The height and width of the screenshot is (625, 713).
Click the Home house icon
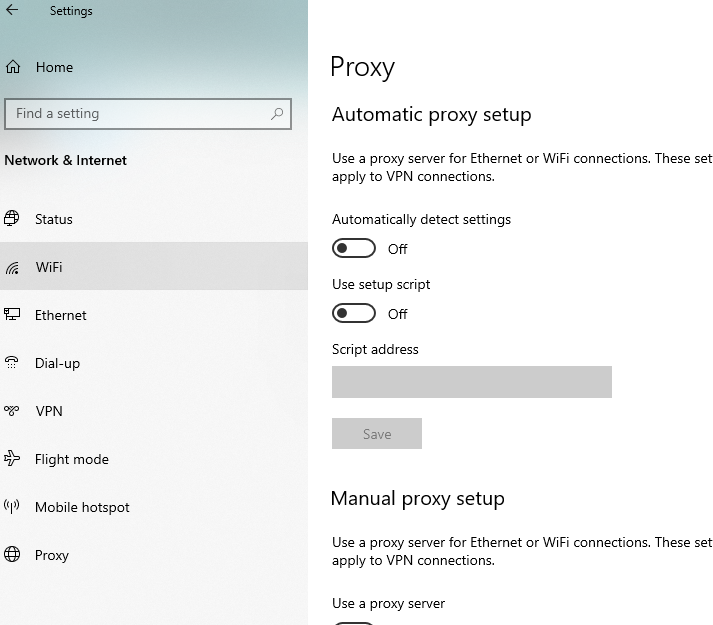tap(13, 67)
